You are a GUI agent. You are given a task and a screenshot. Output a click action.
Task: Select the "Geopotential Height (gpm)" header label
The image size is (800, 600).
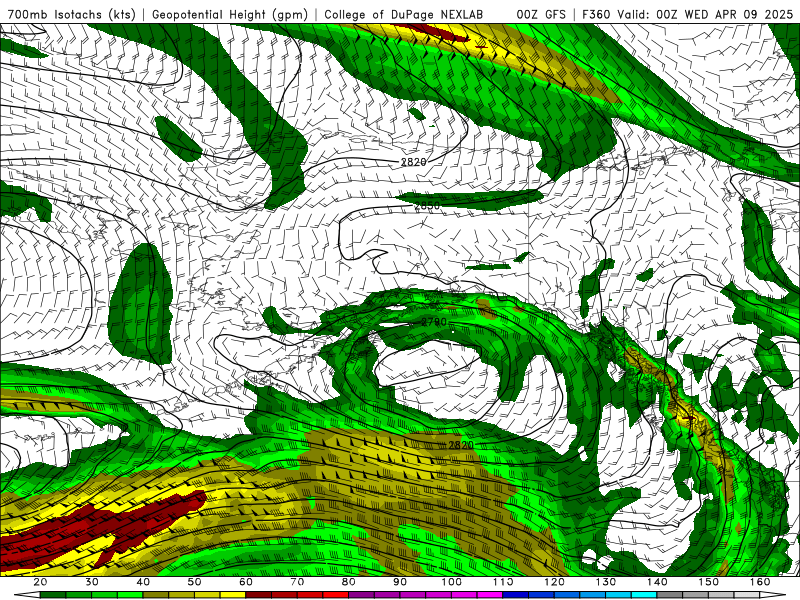point(230,14)
